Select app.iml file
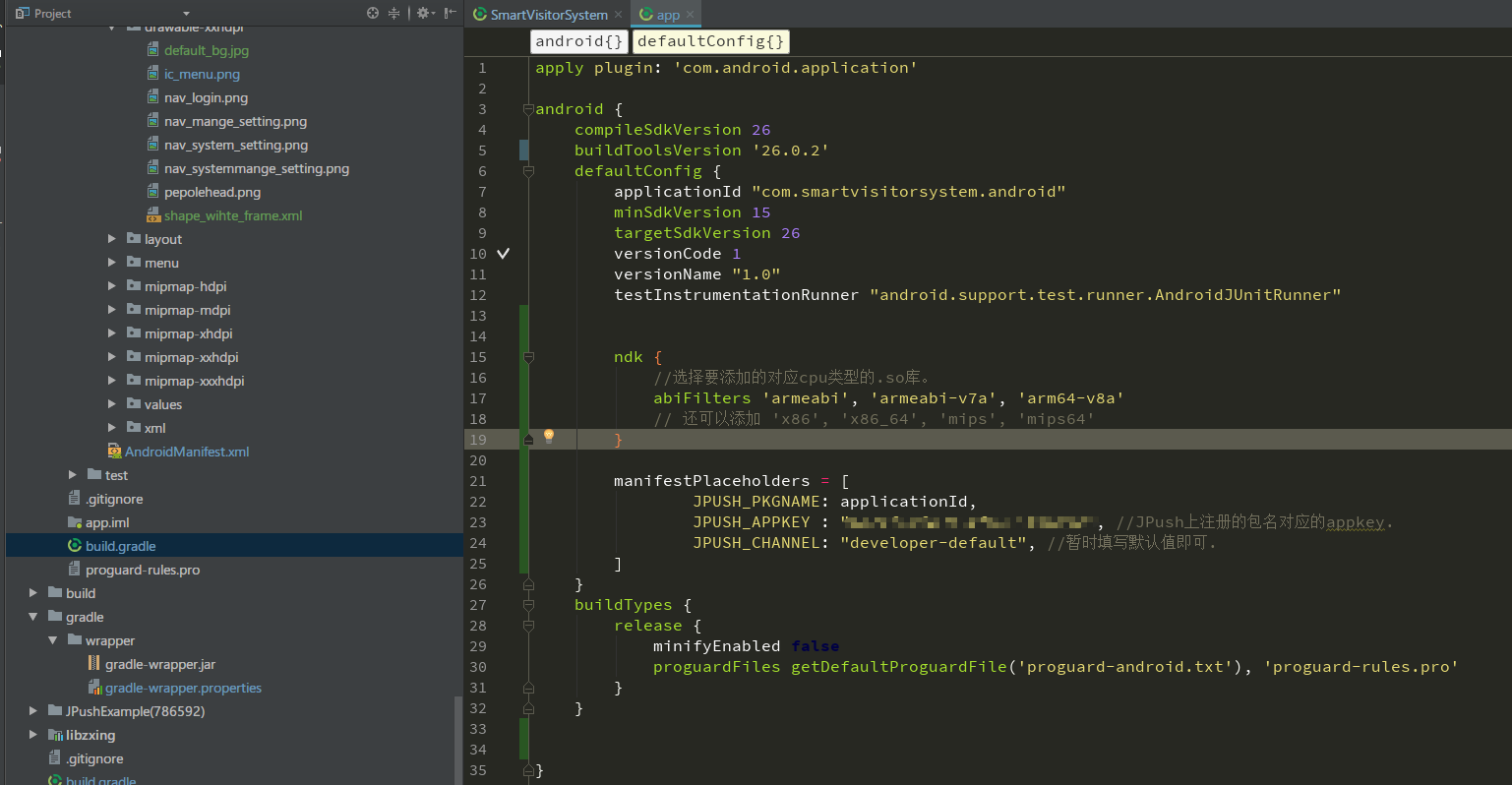This screenshot has height=785, width=1512. coord(107,522)
